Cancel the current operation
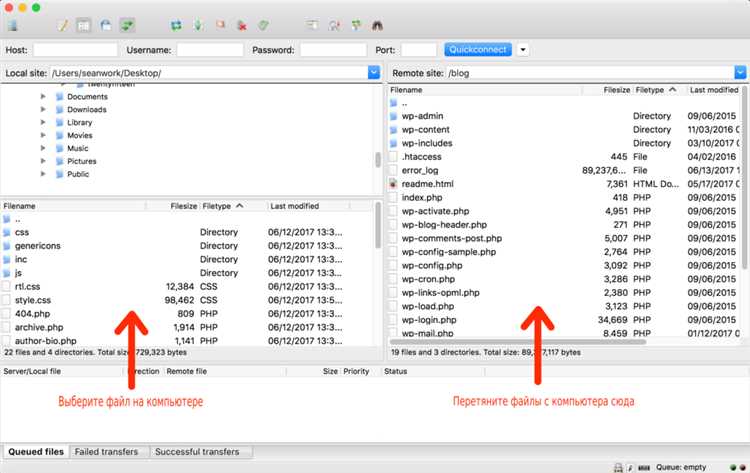 [221, 25]
